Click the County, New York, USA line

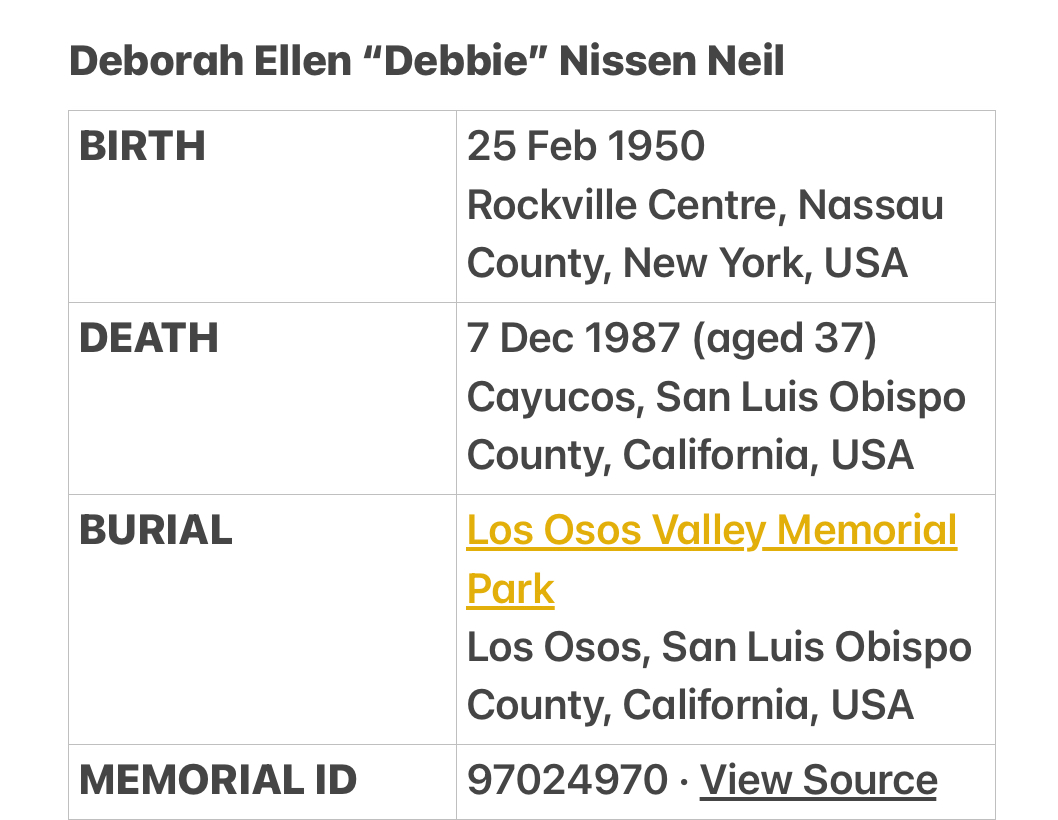[x=687, y=263]
